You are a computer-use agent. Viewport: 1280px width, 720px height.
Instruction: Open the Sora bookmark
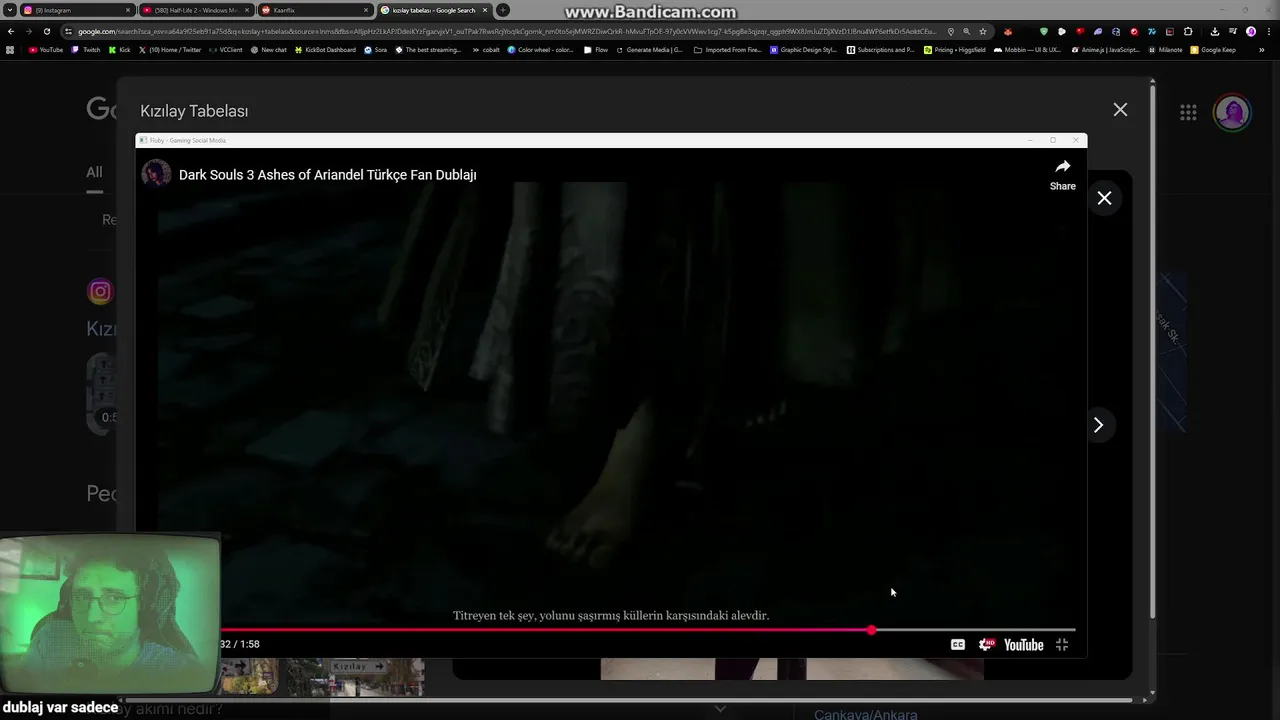click(x=375, y=50)
